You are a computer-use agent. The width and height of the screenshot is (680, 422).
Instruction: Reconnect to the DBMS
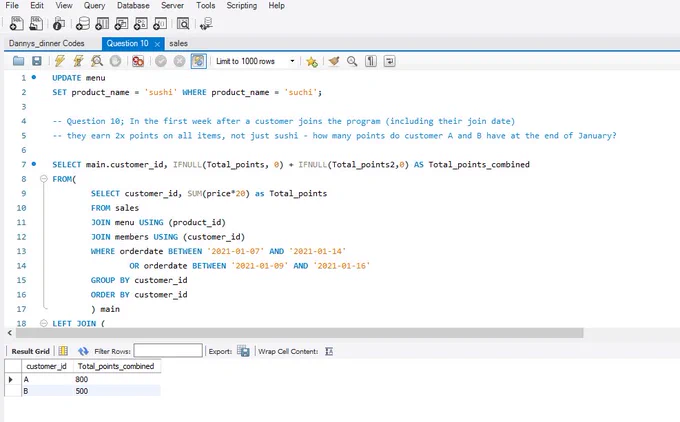coord(206,23)
